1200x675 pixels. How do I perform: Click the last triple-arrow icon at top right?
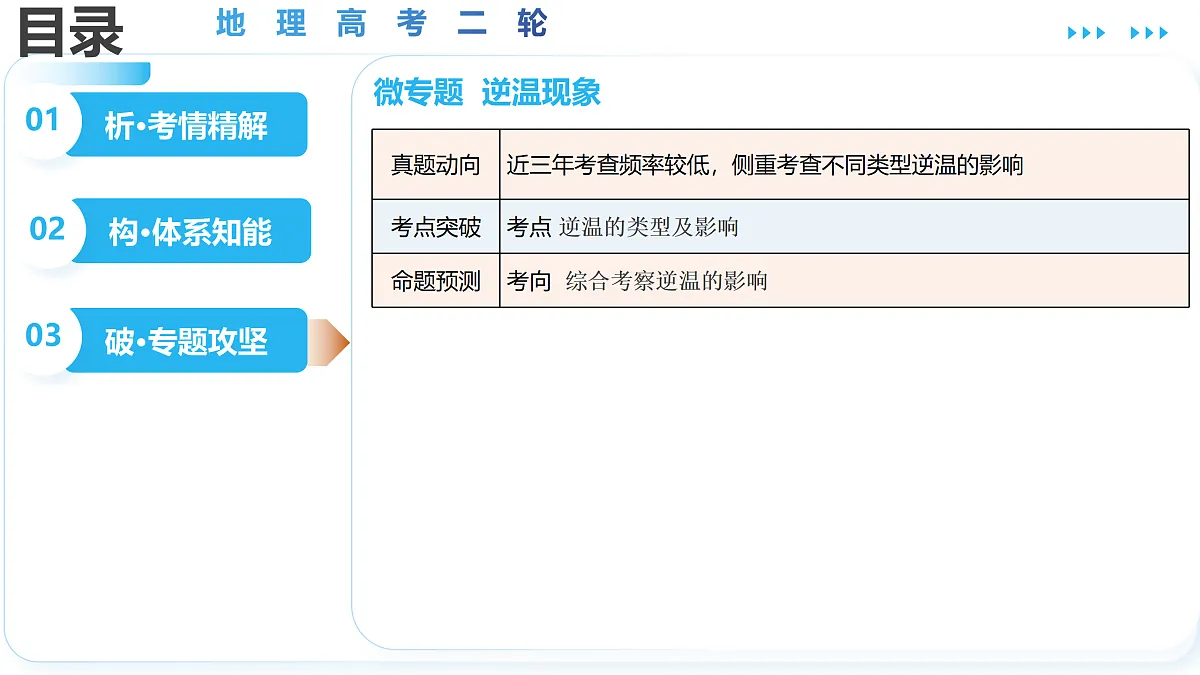pyautogui.click(x=1149, y=33)
